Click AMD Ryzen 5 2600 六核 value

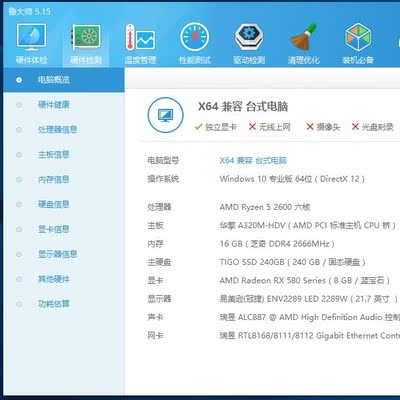[265, 207]
